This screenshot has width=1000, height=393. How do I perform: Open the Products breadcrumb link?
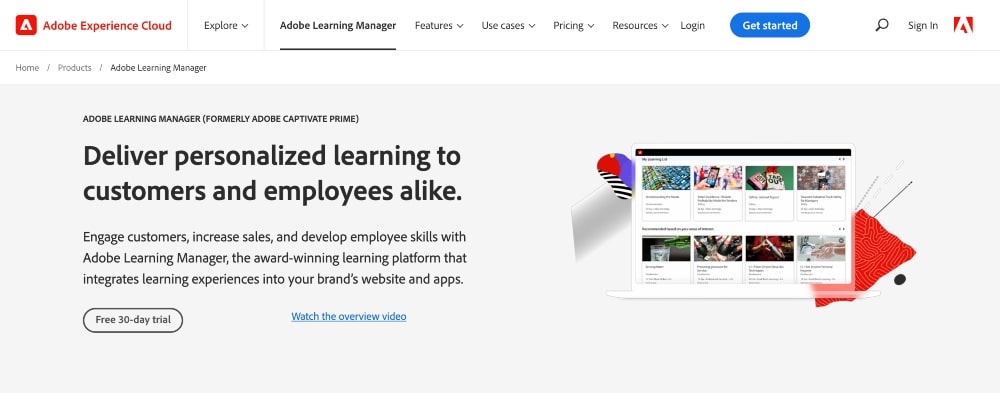pos(75,68)
